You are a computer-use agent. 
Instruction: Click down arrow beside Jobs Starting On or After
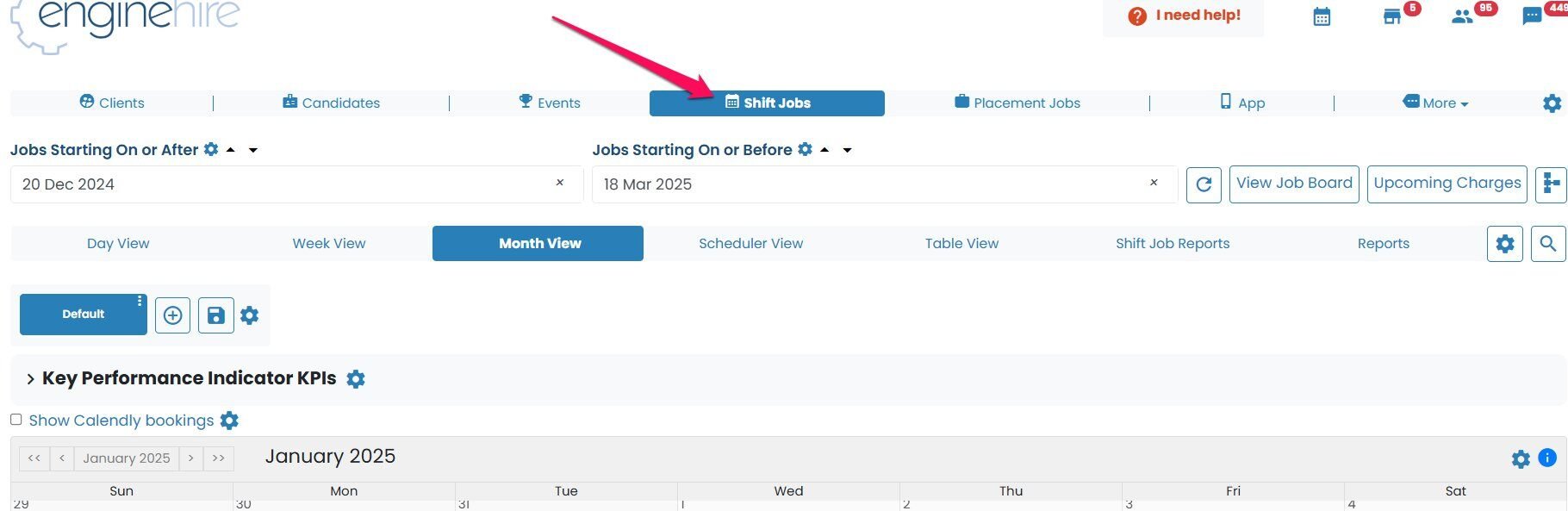[253, 150]
